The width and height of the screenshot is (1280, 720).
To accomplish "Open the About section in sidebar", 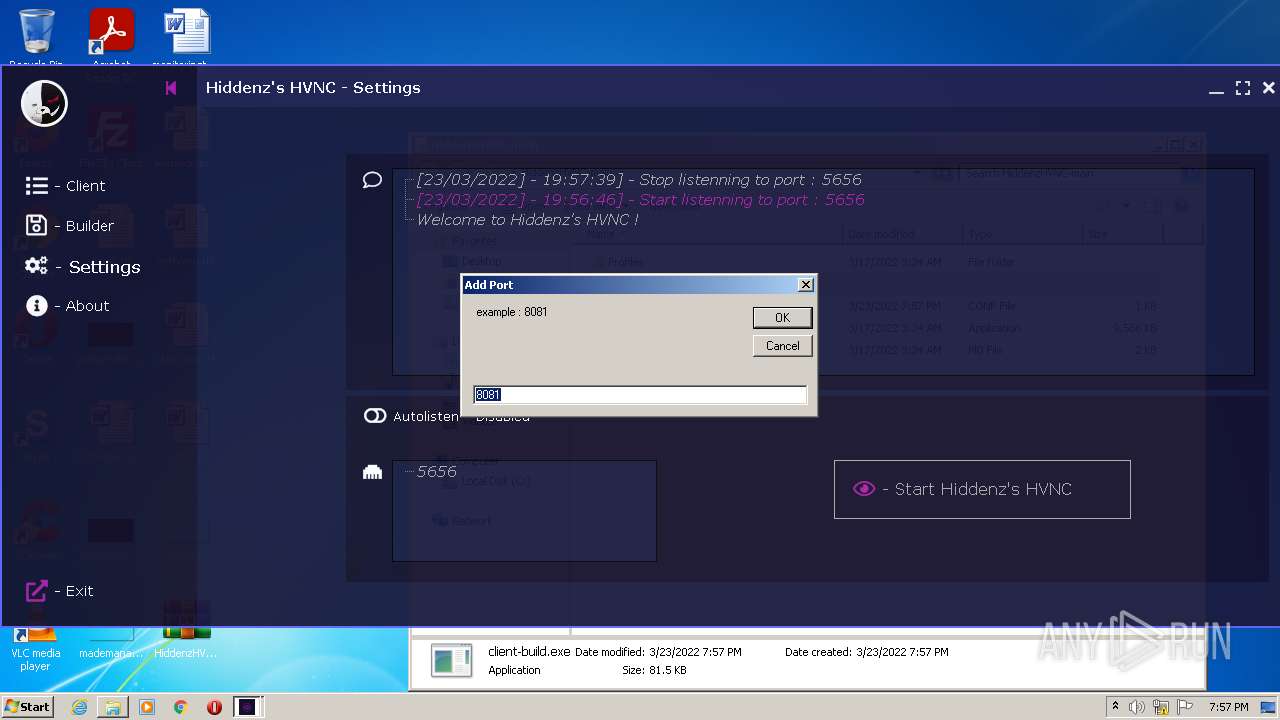I will (67, 306).
